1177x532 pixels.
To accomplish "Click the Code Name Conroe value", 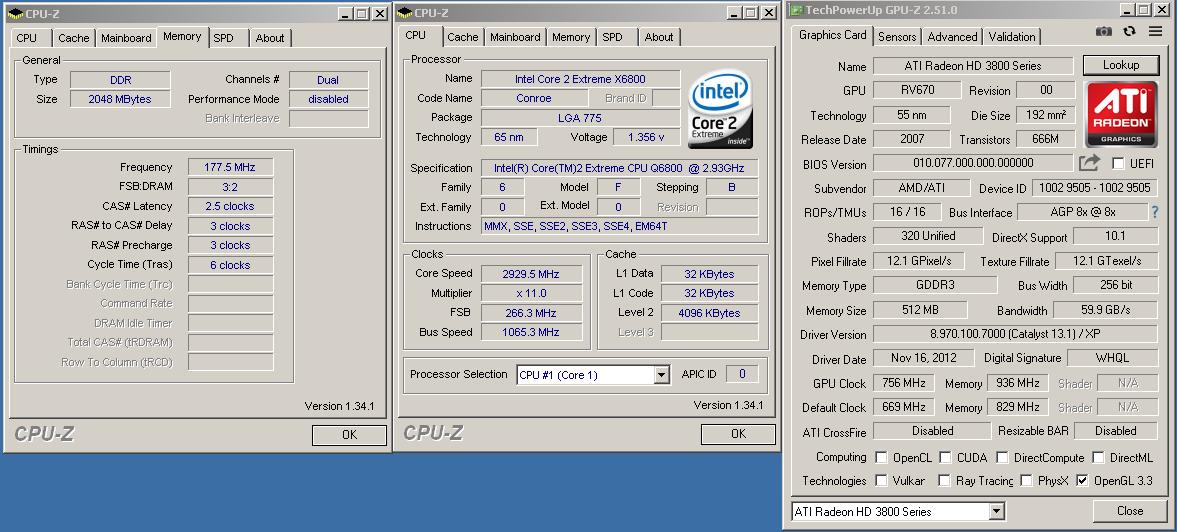I will pos(534,98).
